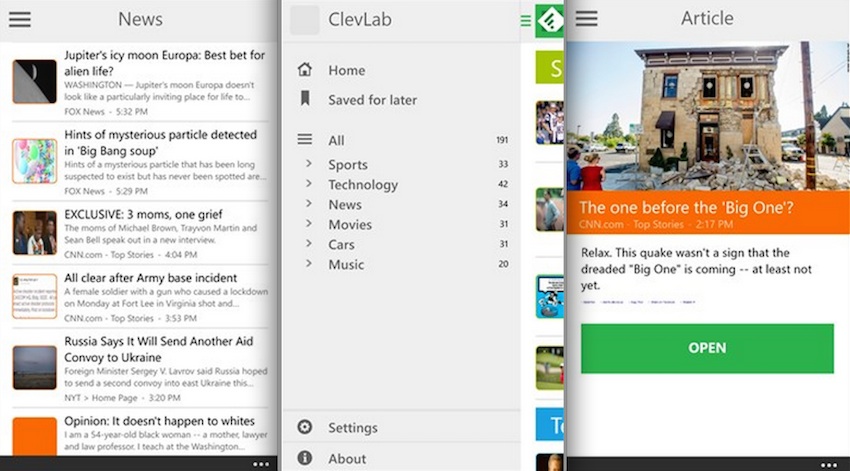Tap the ClevLab profile avatar placeholder
The height and width of the screenshot is (471, 850).
[x=305, y=20]
